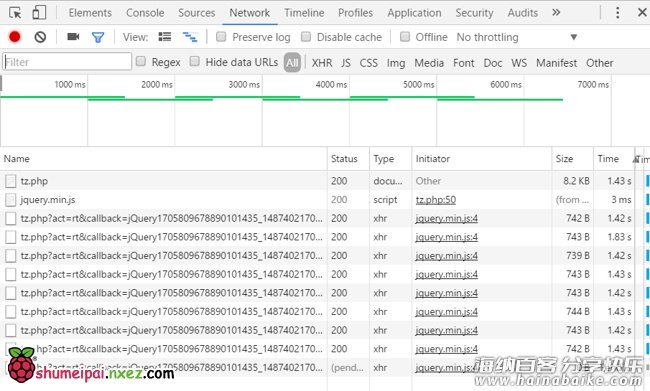Switch to large request rows view

(x=165, y=37)
